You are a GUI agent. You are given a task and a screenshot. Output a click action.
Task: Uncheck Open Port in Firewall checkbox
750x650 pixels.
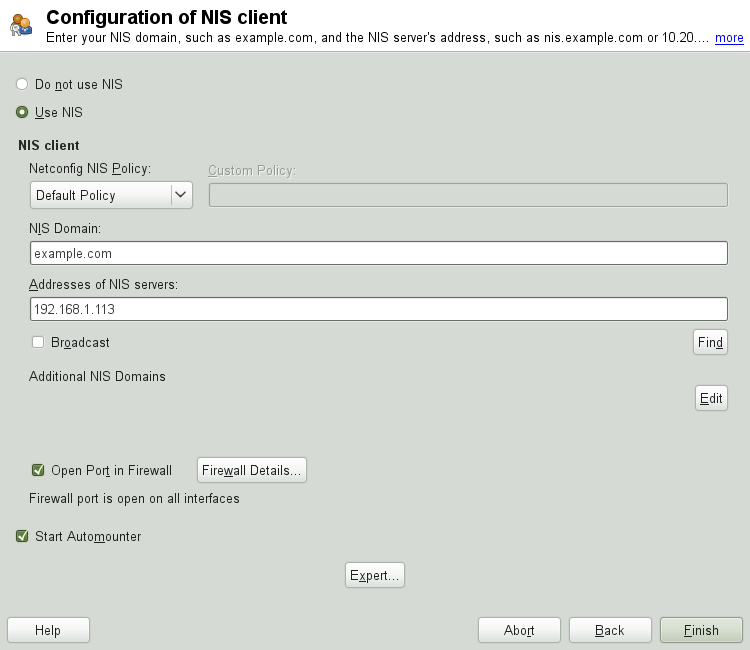pos(38,470)
